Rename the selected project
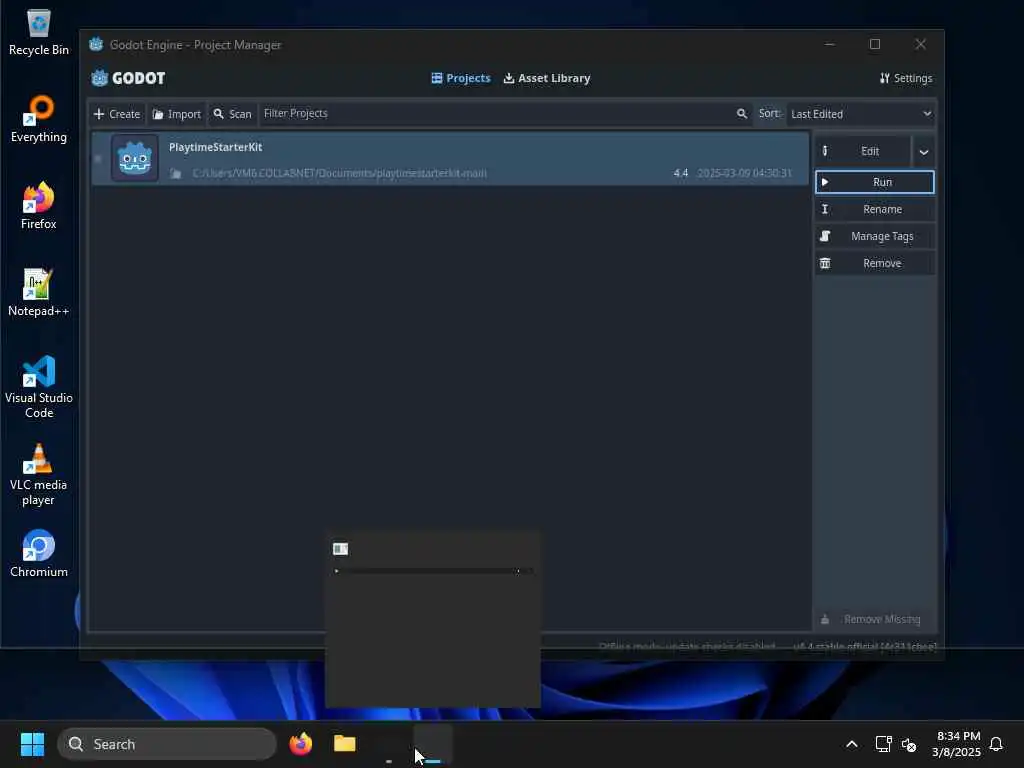Image resolution: width=1024 pixels, height=768 pixels. [874, 209]
